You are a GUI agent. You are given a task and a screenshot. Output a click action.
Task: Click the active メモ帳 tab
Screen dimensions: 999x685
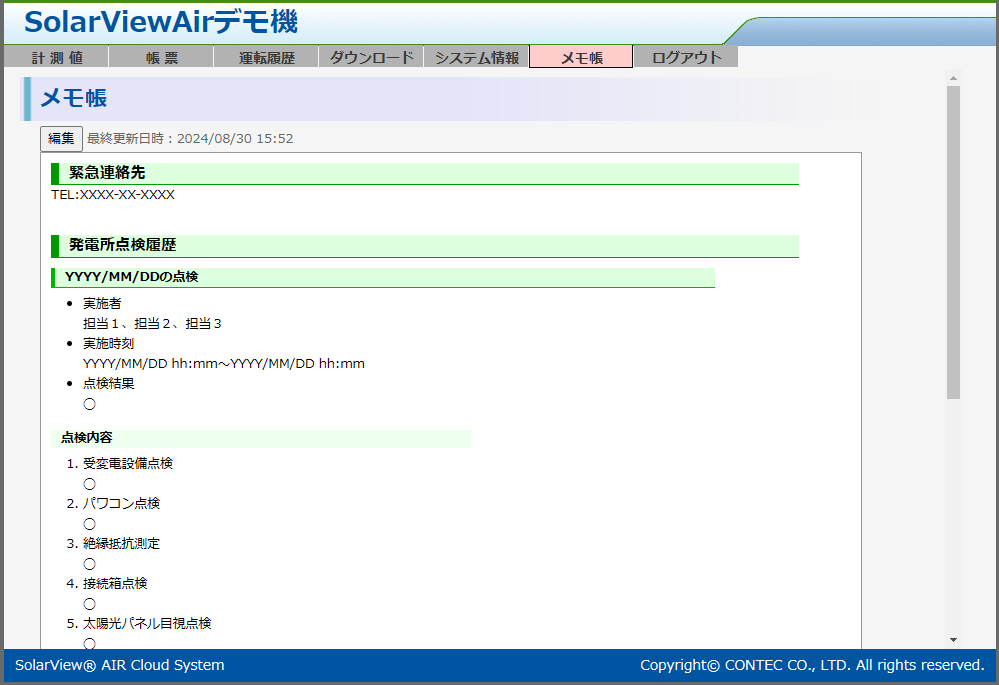581,58
